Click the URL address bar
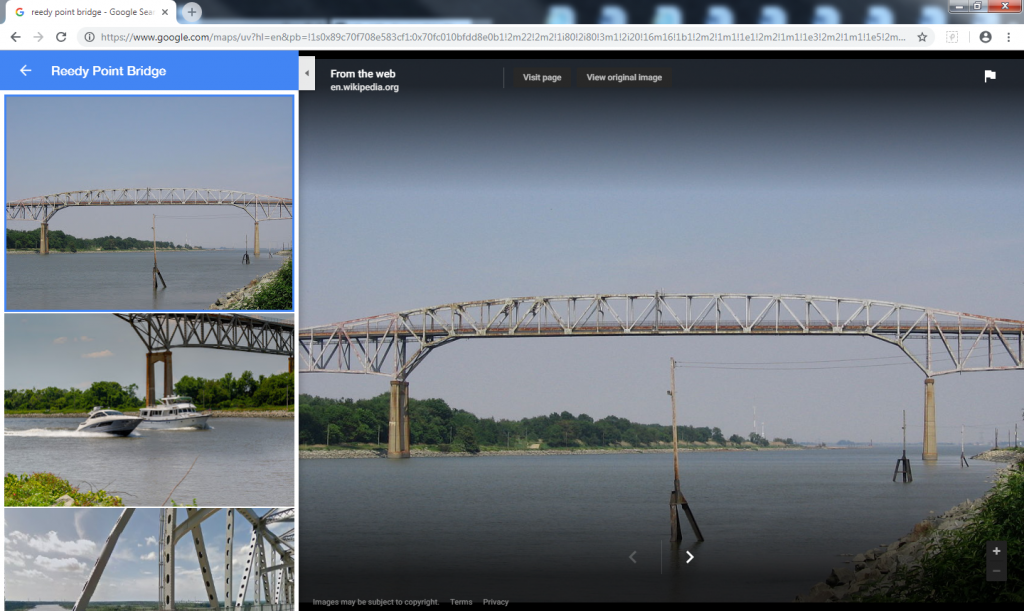 [500, 37]
